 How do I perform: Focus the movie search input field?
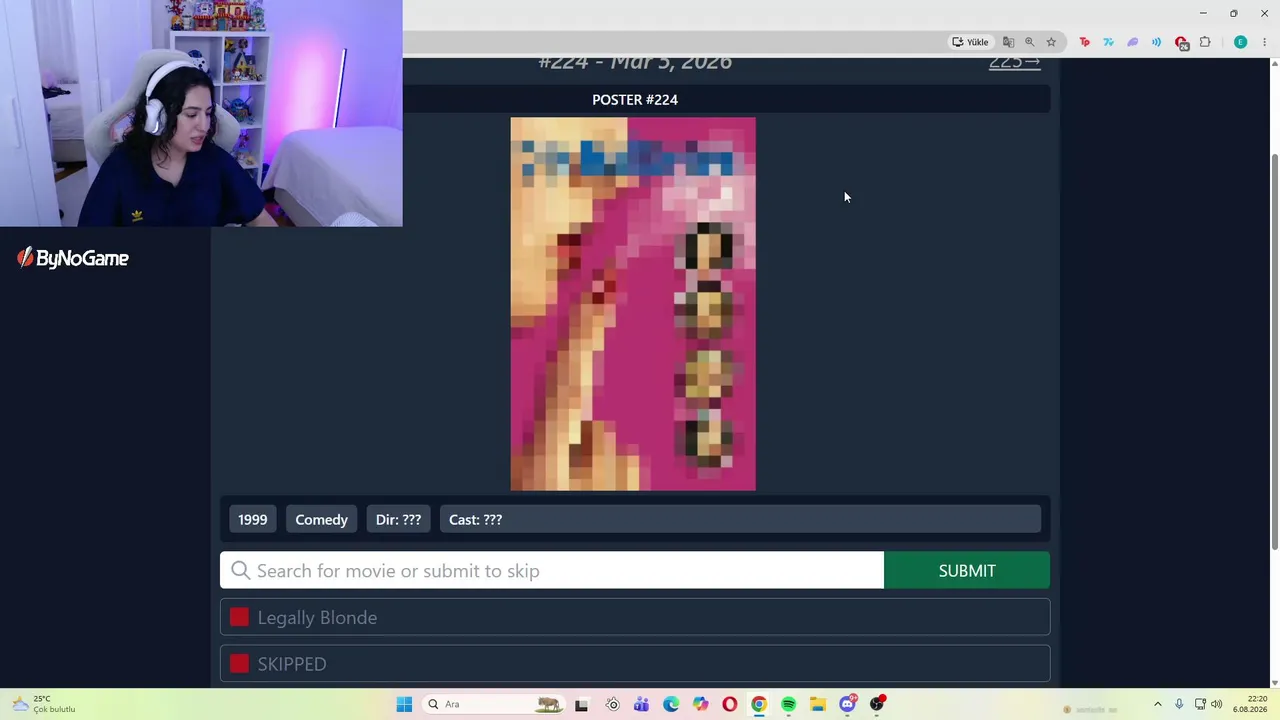pyautogui.click(x=552, y=570)
